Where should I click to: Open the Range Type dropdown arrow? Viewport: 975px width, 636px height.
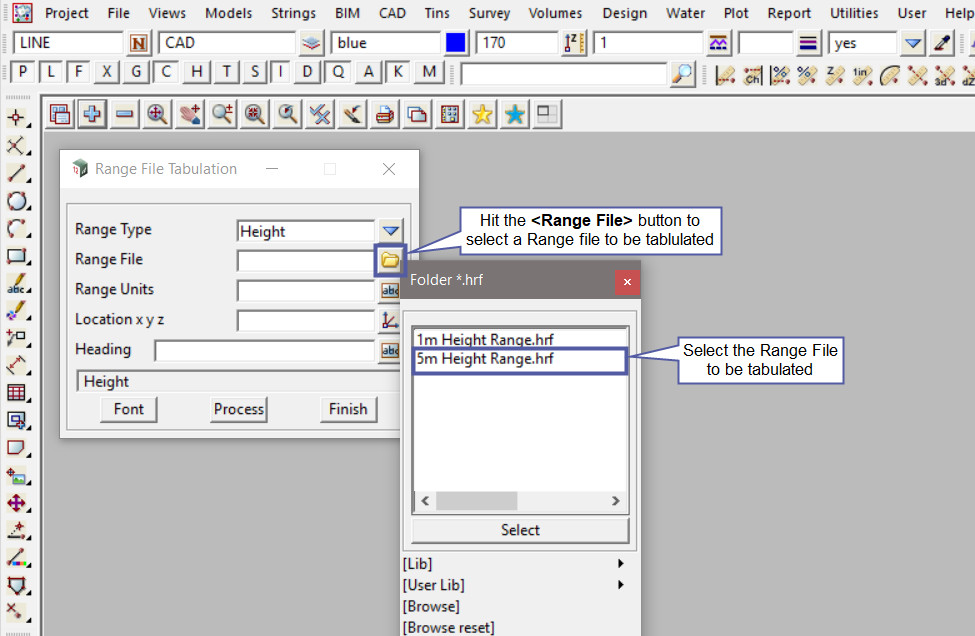[390, 230]
